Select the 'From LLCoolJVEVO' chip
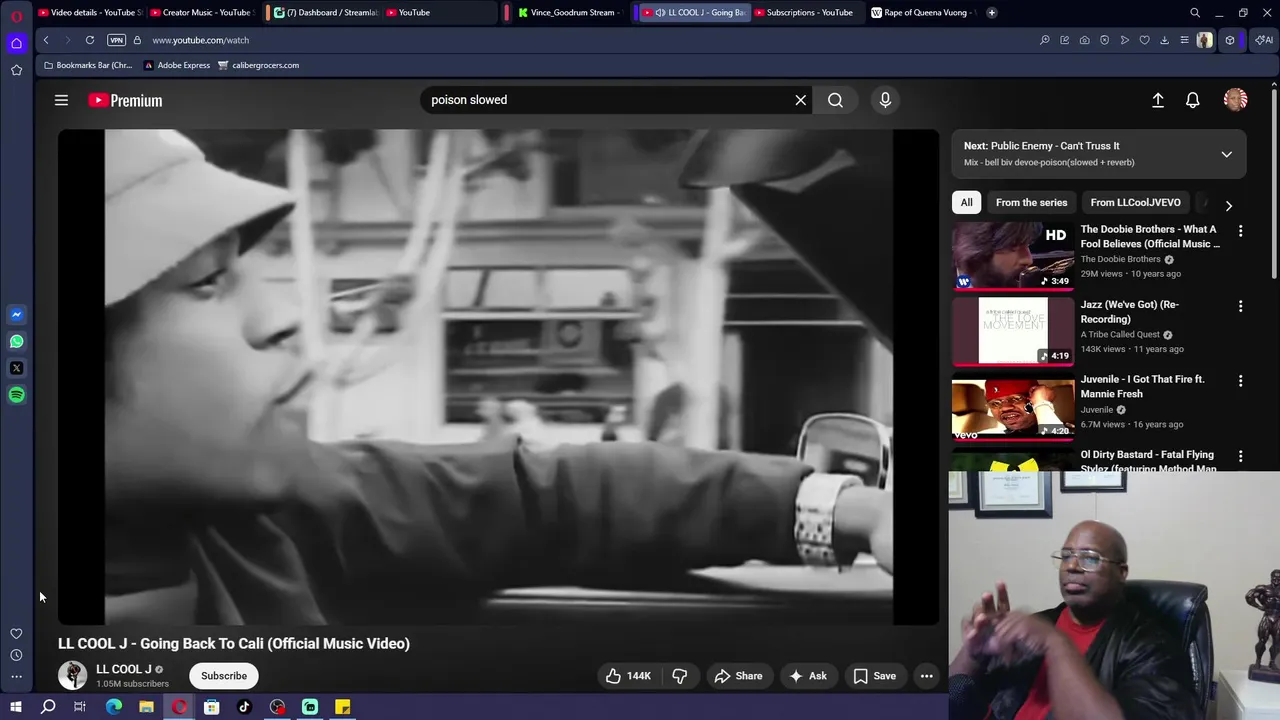The width and height of the screenshot is (1280, 720). (x=1135, y=202)
